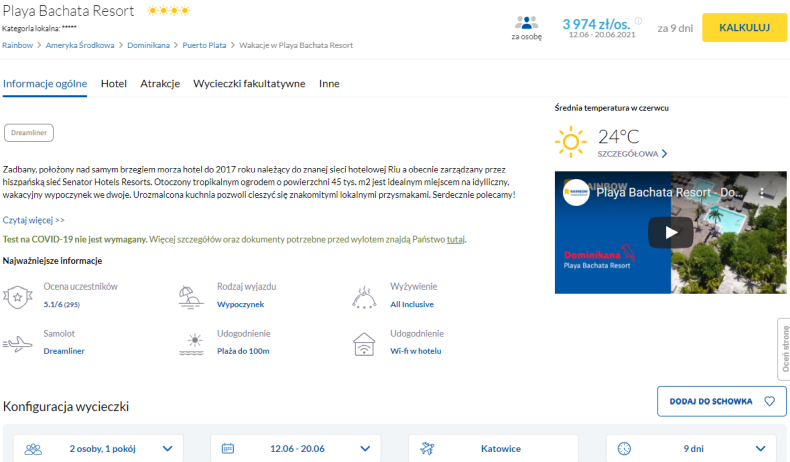The width and height of the screenshot is (790, 462).
Task: Click the Dreamliner aircraft link
Action: pos(64,351)
